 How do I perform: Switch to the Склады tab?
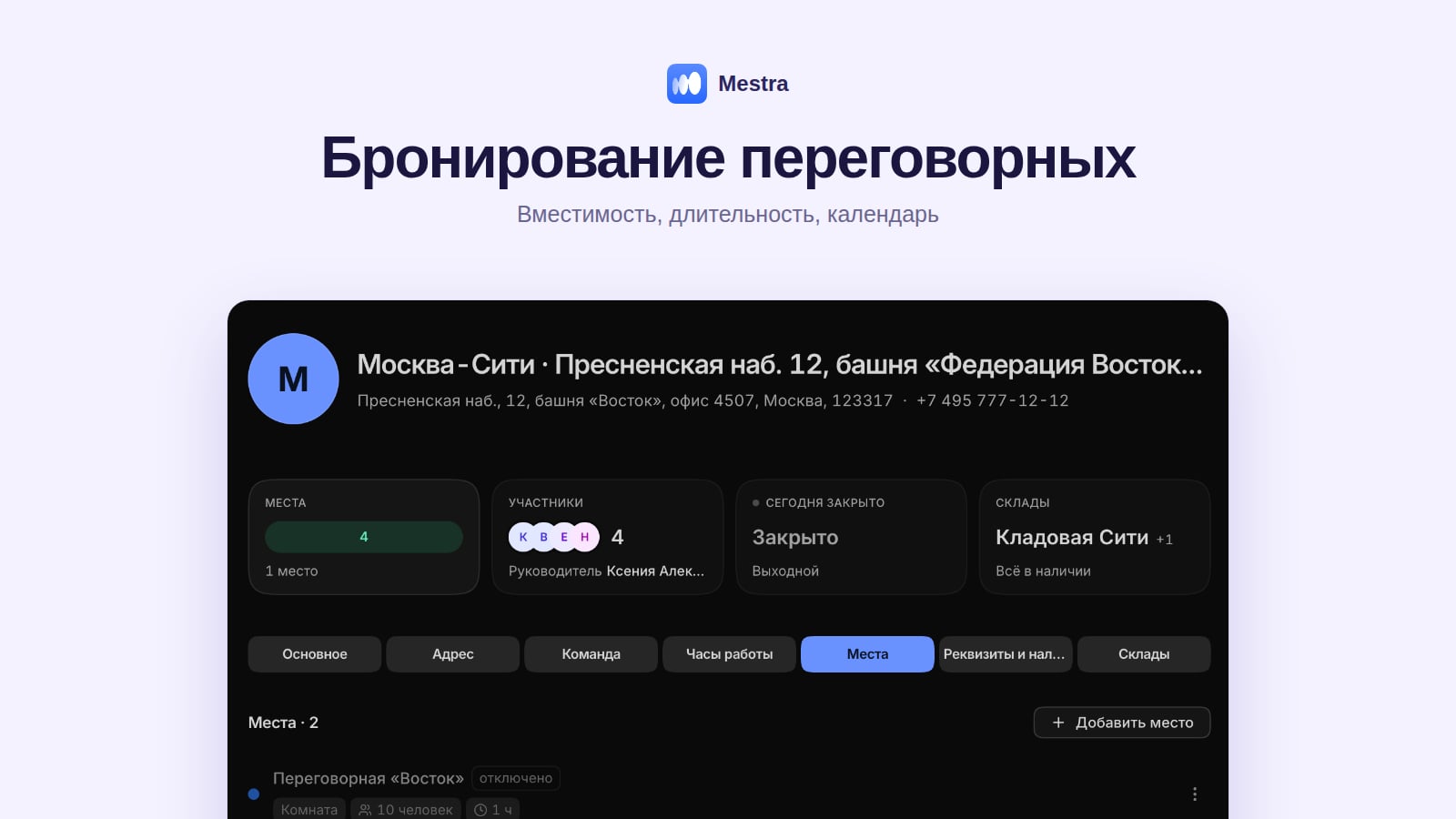(x=1144, y=654)
